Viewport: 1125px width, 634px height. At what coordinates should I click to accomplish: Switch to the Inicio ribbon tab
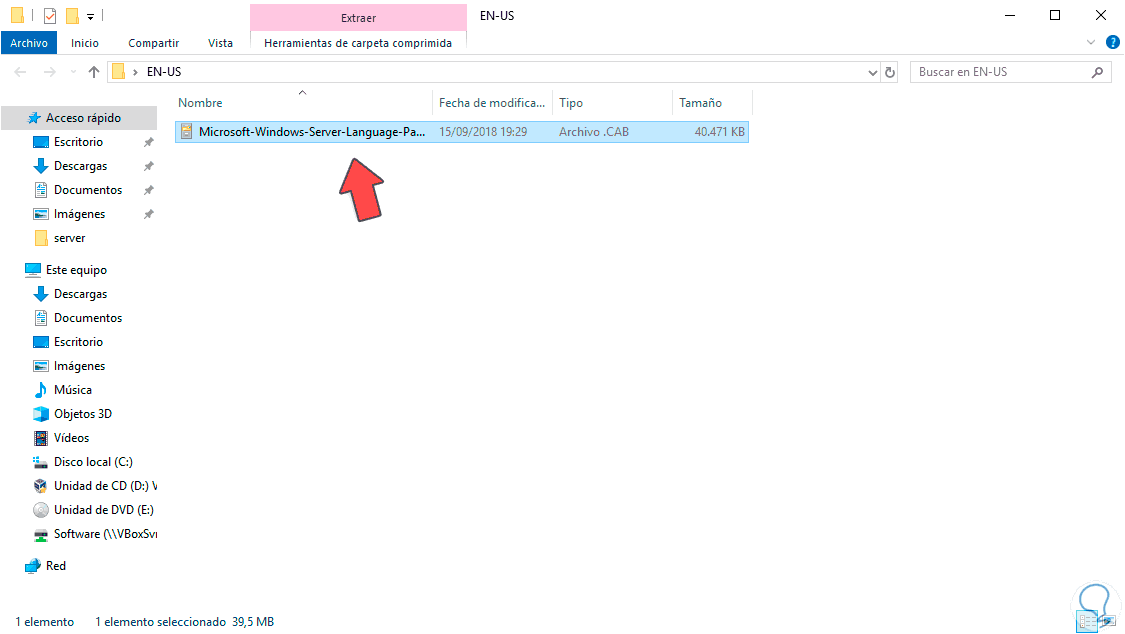point(85,43)
